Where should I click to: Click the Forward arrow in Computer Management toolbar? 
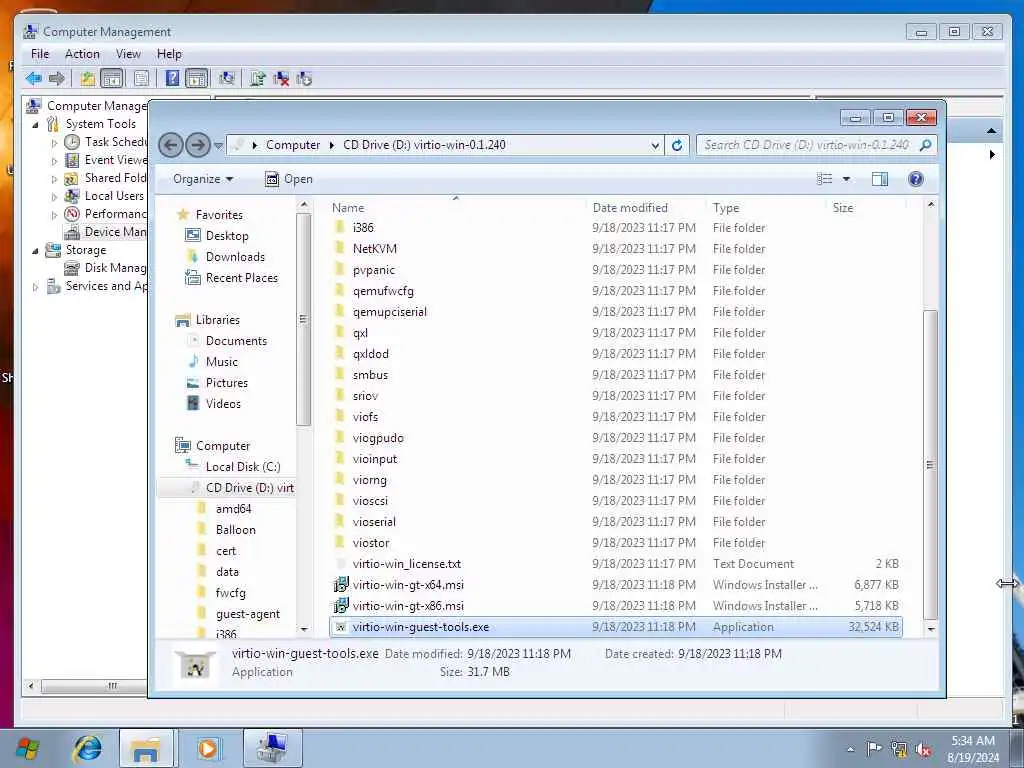pyautogui.click(x=57, y=79)
